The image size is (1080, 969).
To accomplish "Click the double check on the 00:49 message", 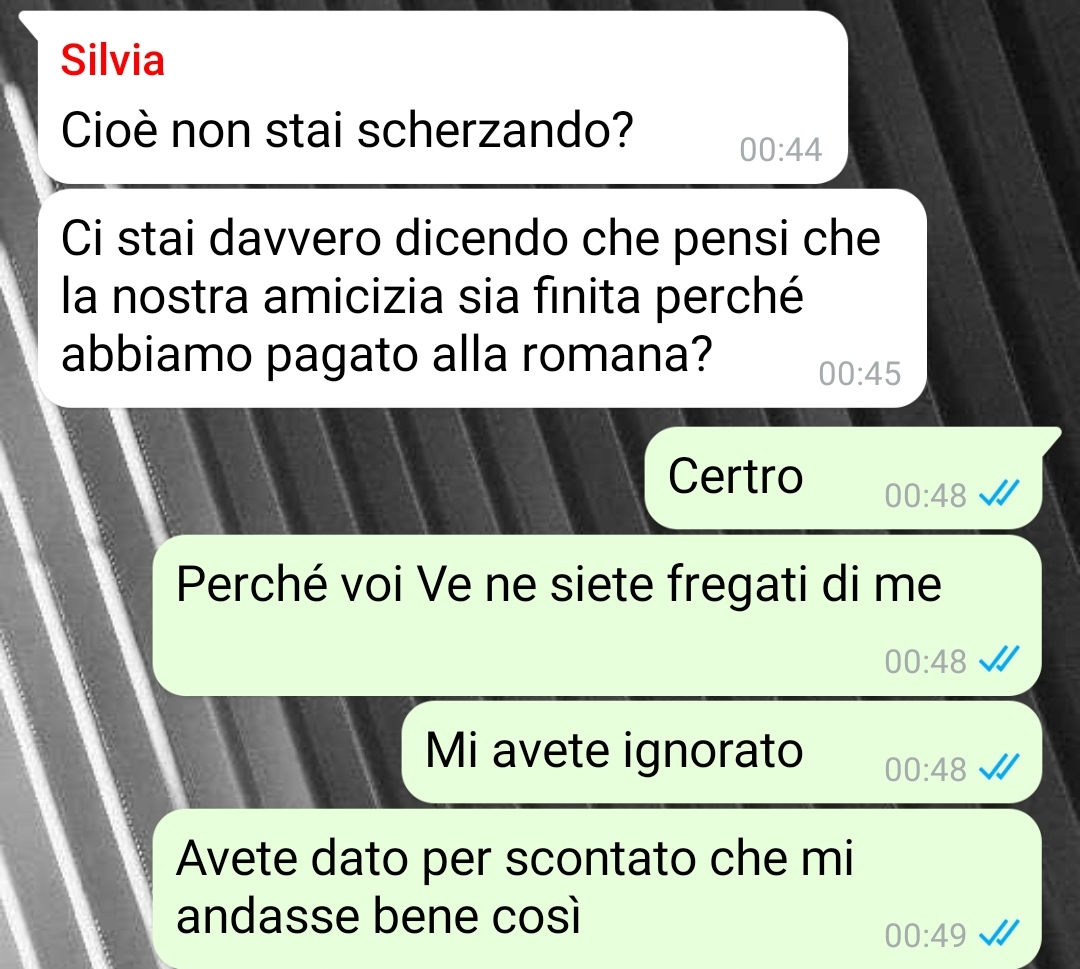I will tap(999, 935).
